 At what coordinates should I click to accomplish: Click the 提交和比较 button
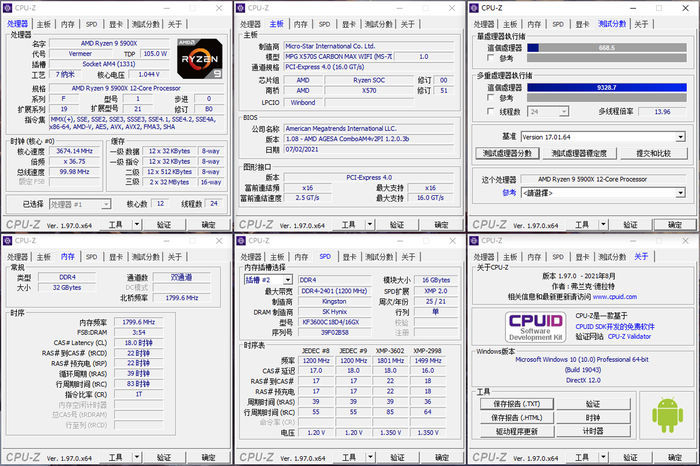click(653, 153)
